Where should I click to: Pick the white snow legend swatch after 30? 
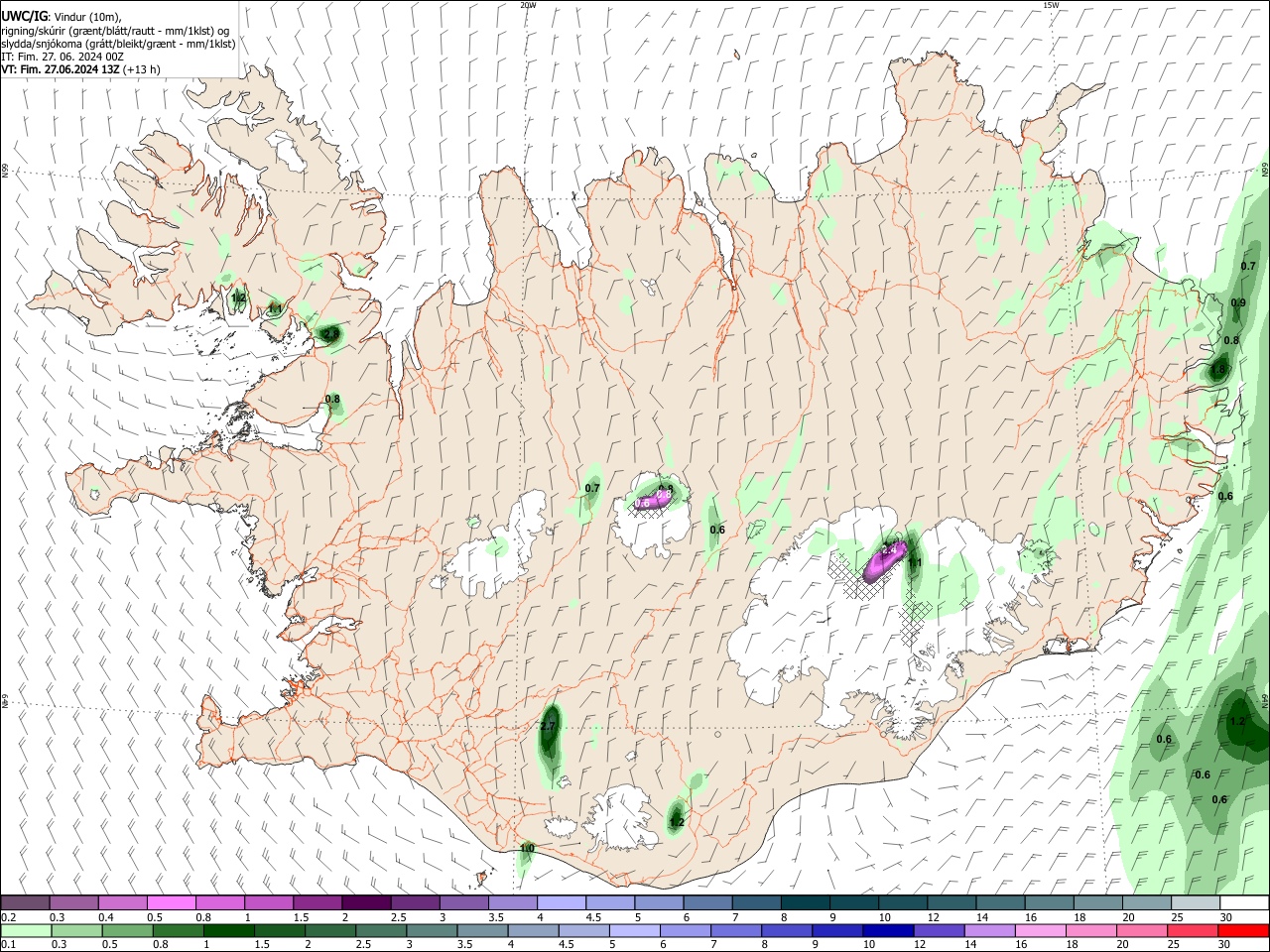click(x=1244, y=902)
